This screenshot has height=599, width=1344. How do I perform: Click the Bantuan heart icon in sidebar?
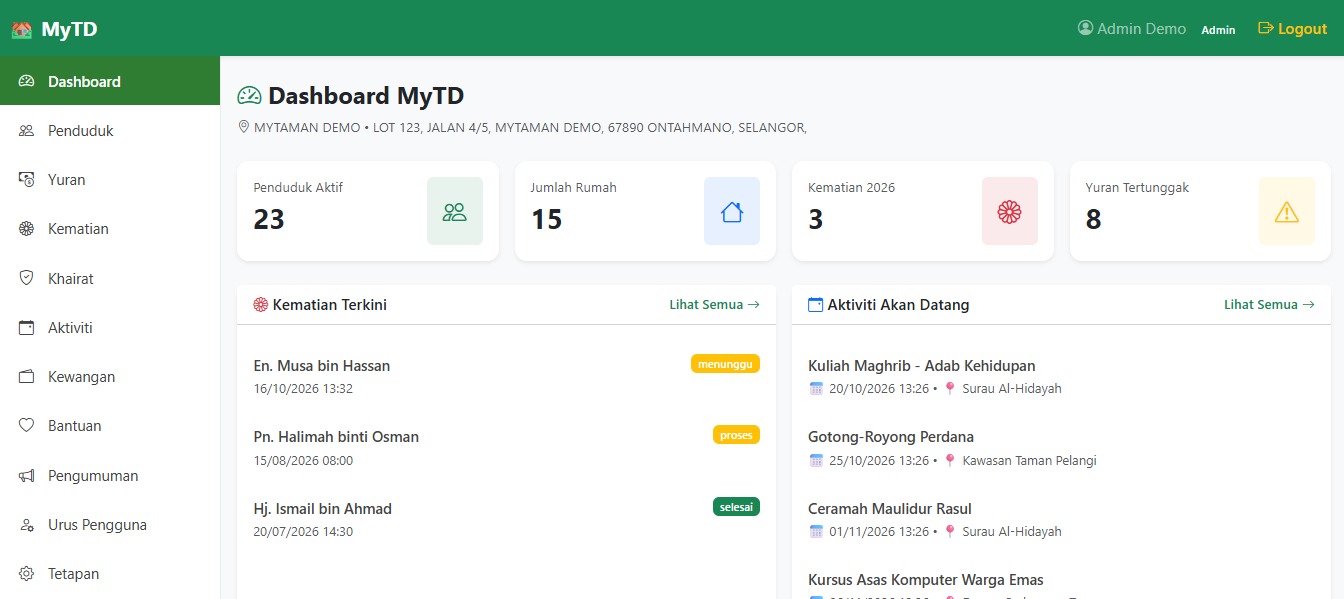[27, 426]
